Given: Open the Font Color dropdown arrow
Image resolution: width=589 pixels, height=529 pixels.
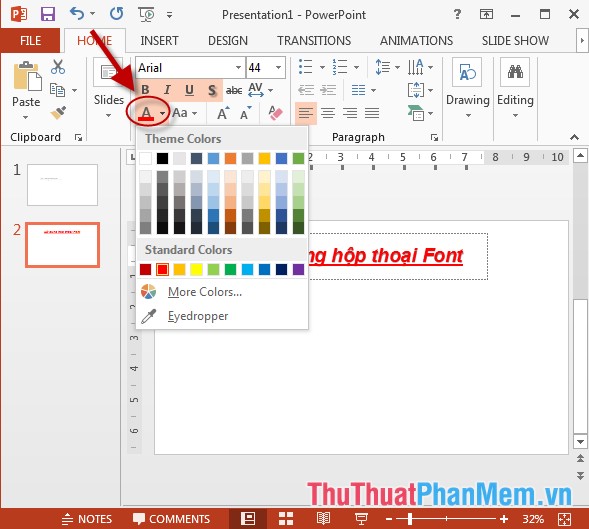Looking at the screenshot, I should (x=162, y=113).
